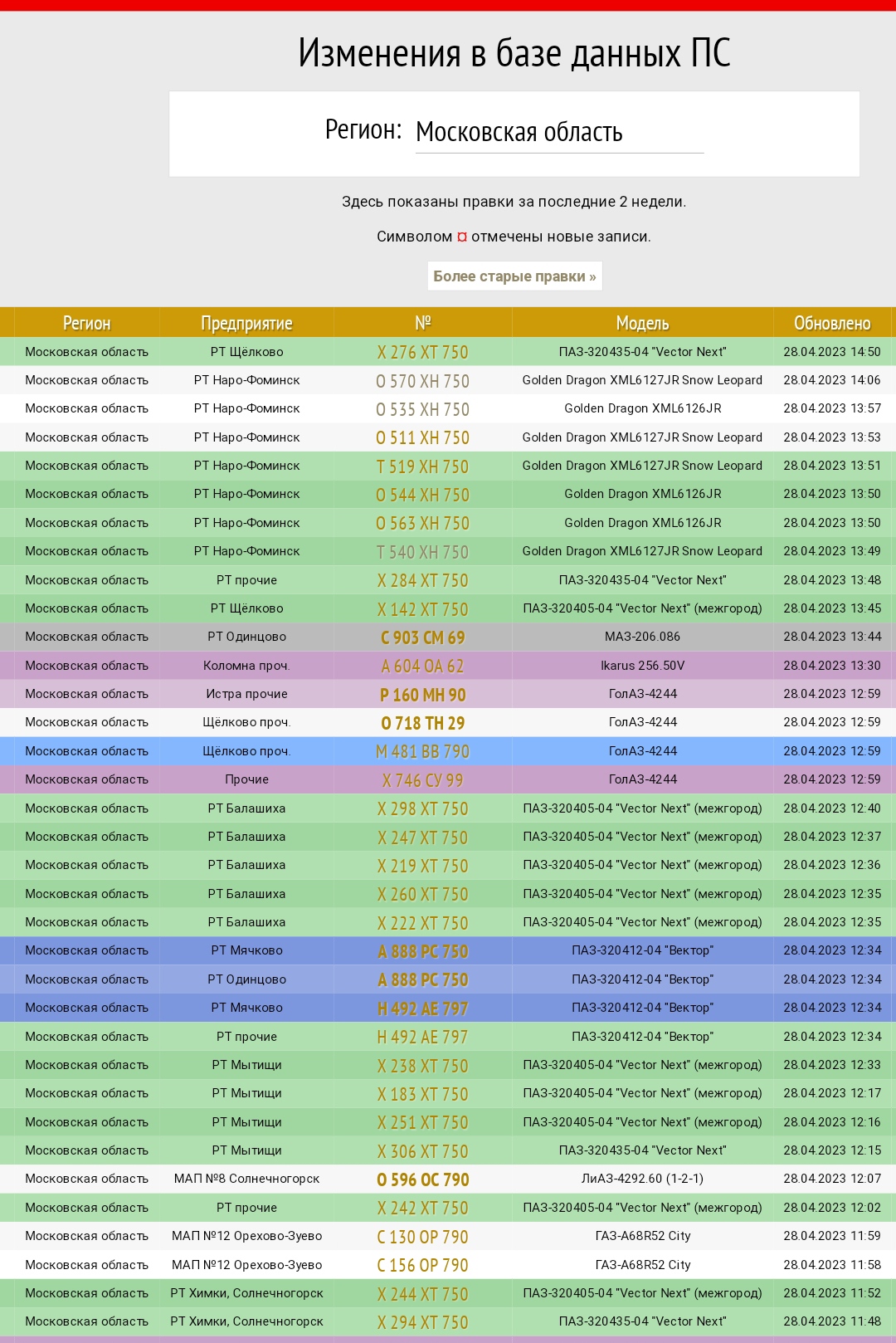Open the Регион dropdown showing Московская область
896x1343 pixels.
[x=559, y=133]
